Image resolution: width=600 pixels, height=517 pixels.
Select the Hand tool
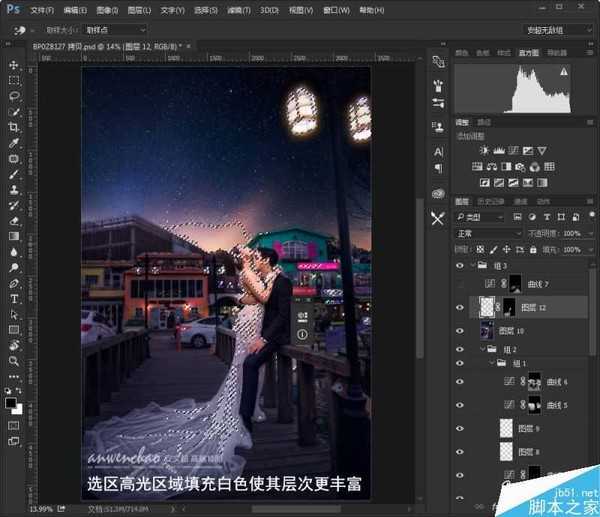coord(14,346)
